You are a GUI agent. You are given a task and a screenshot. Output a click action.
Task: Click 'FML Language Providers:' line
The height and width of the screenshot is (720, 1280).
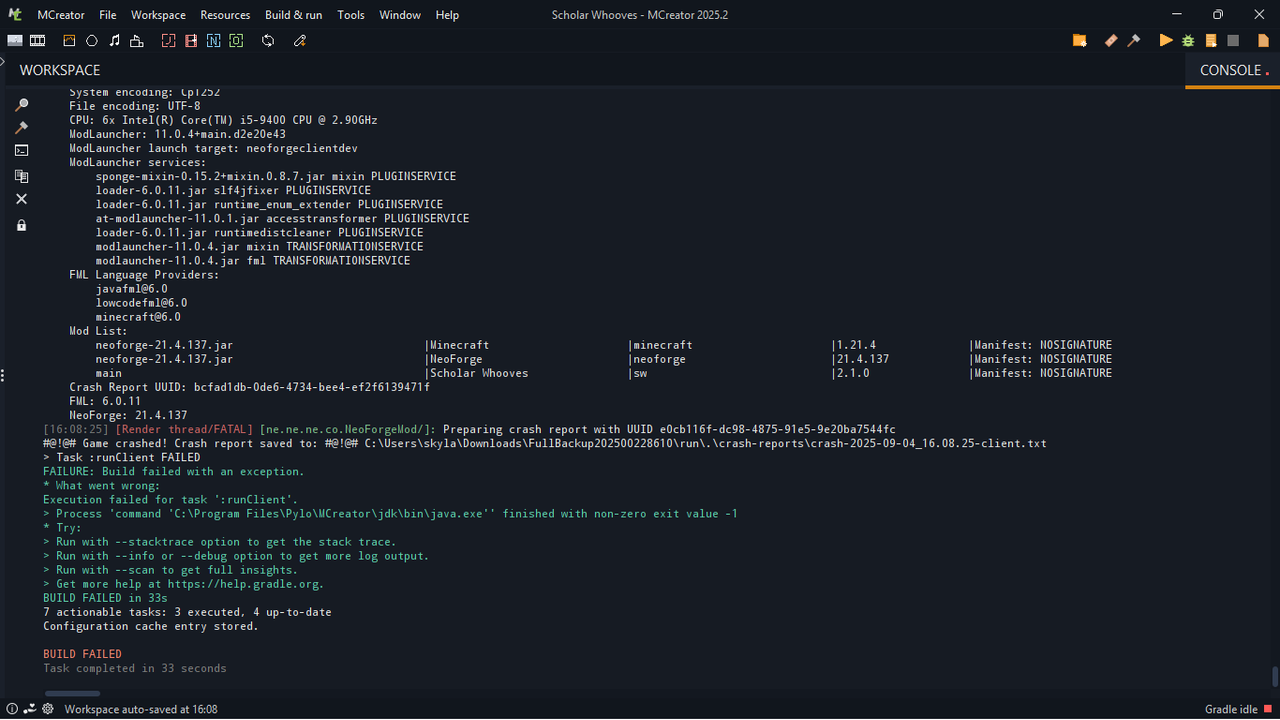144,274
